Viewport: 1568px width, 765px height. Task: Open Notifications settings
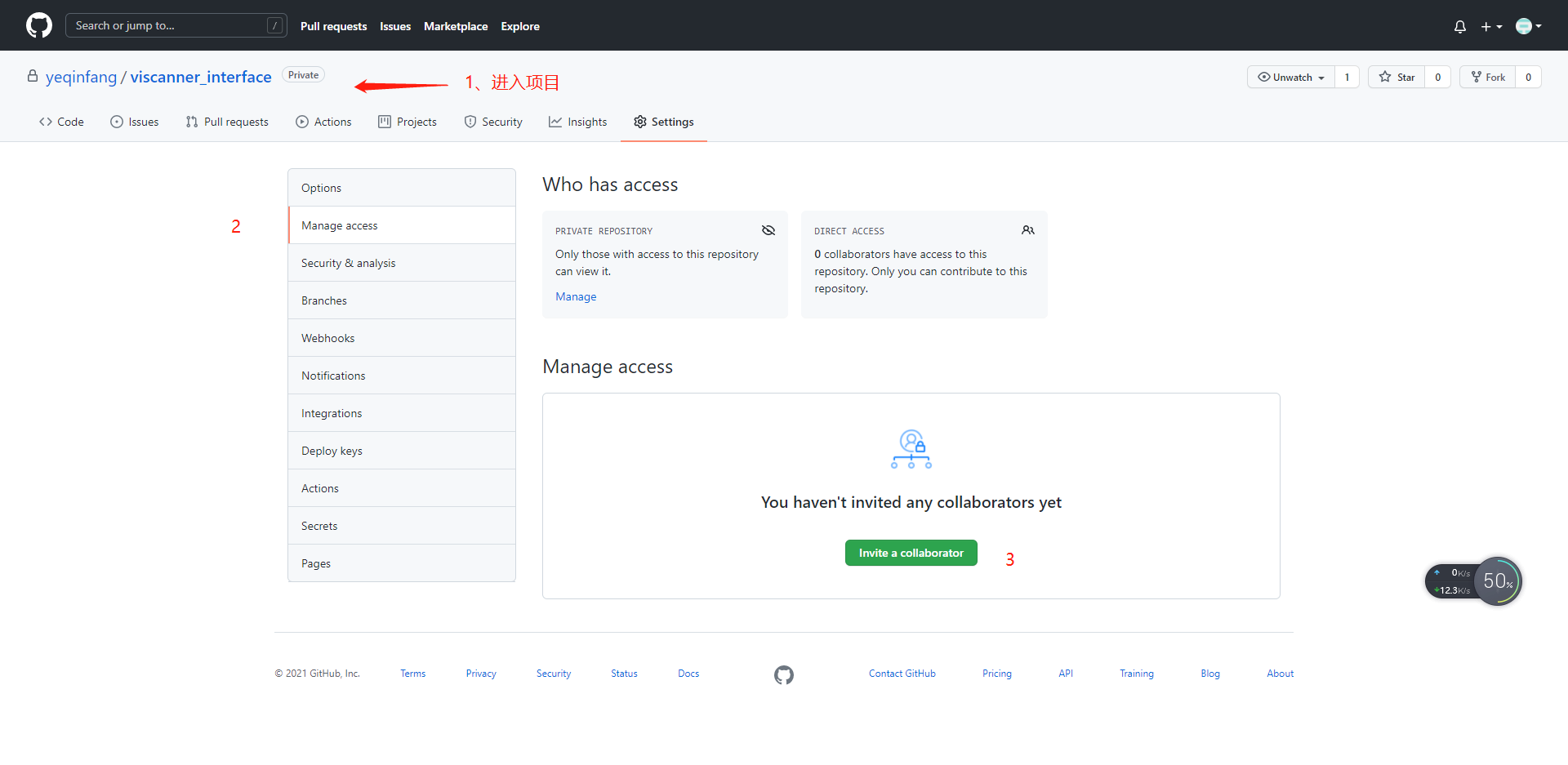[x=402, y=376]
